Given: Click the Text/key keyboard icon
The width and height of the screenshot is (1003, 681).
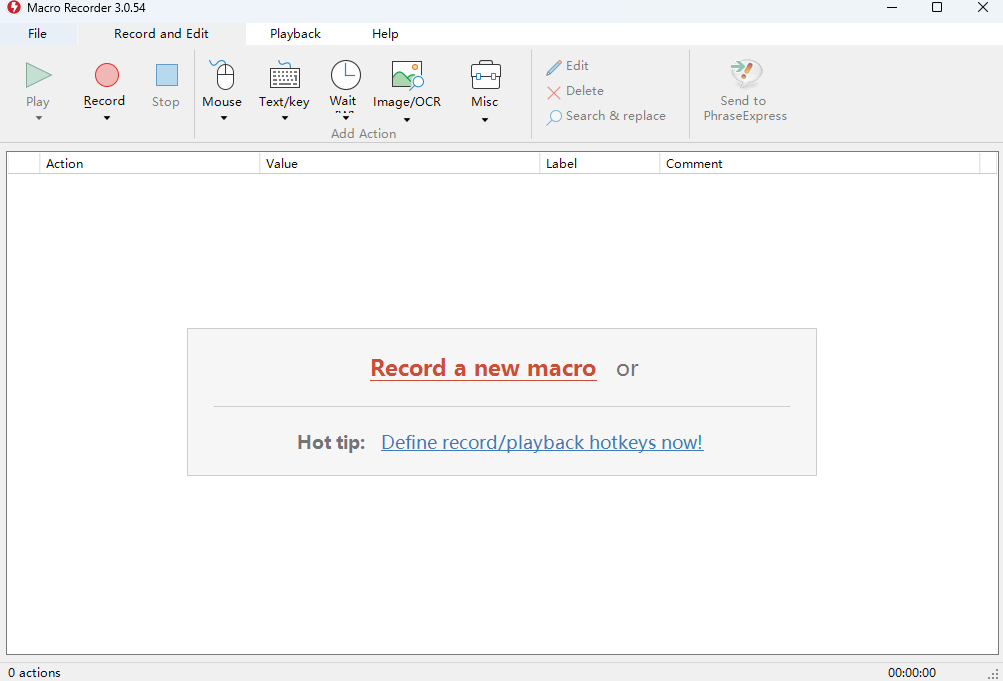Looking at the screenshot, I should [284, 75].
